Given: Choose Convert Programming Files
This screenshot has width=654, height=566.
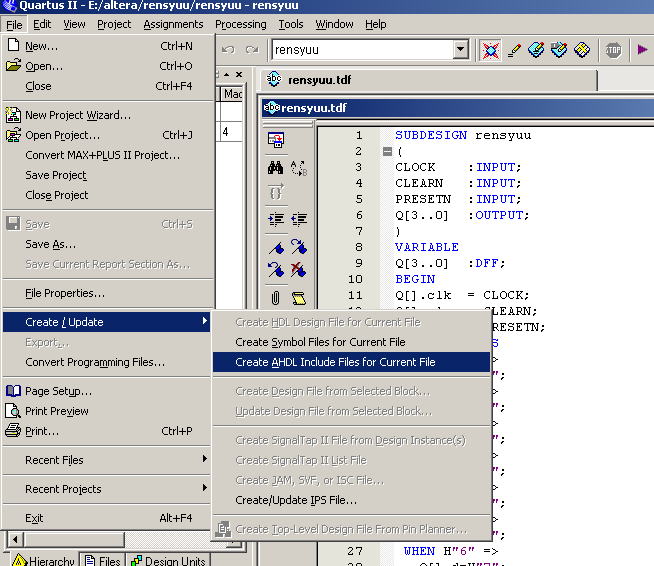Looking at the screenshot, I should pos(106,362).
